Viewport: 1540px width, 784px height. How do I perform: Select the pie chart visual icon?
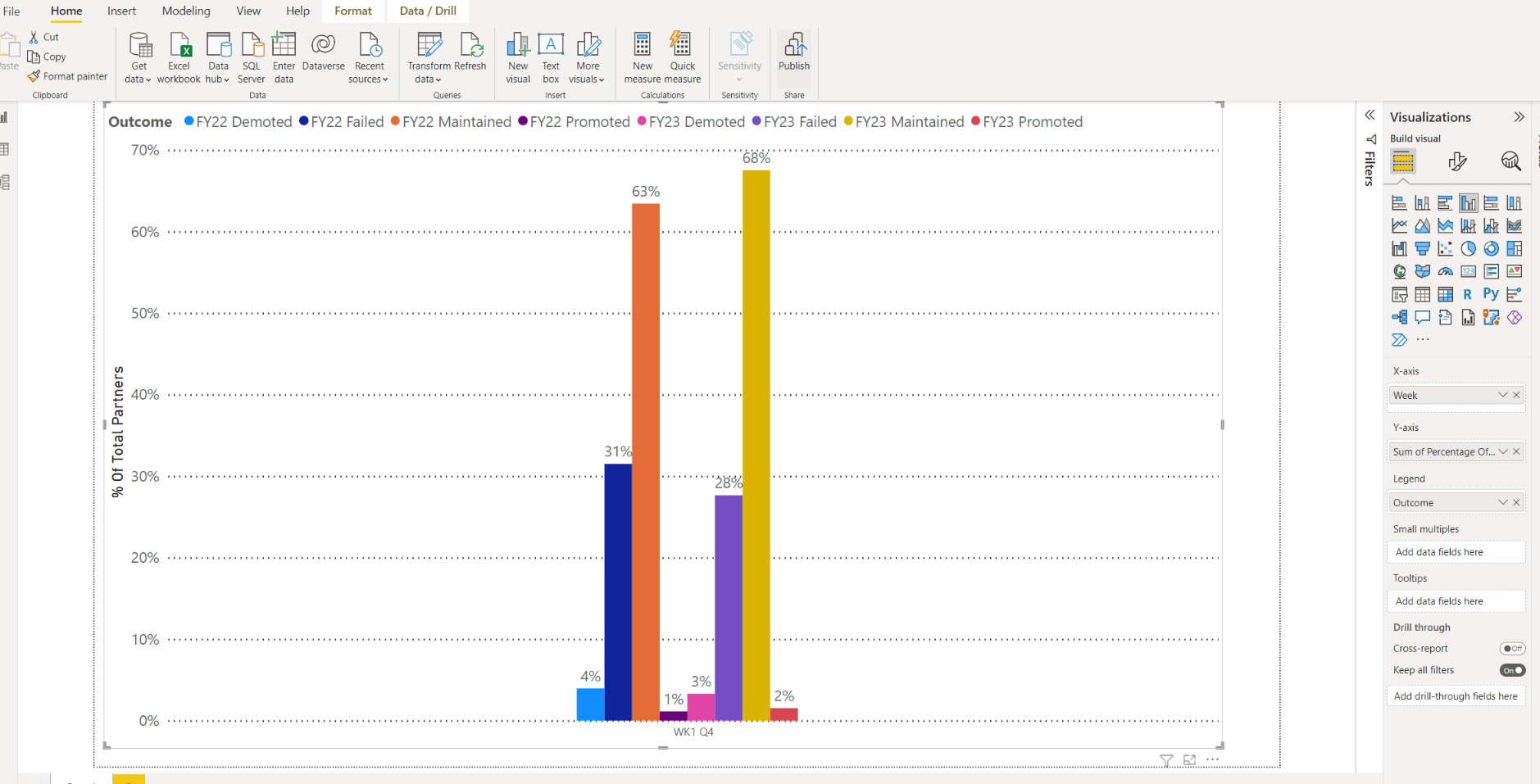[1468, 248]
